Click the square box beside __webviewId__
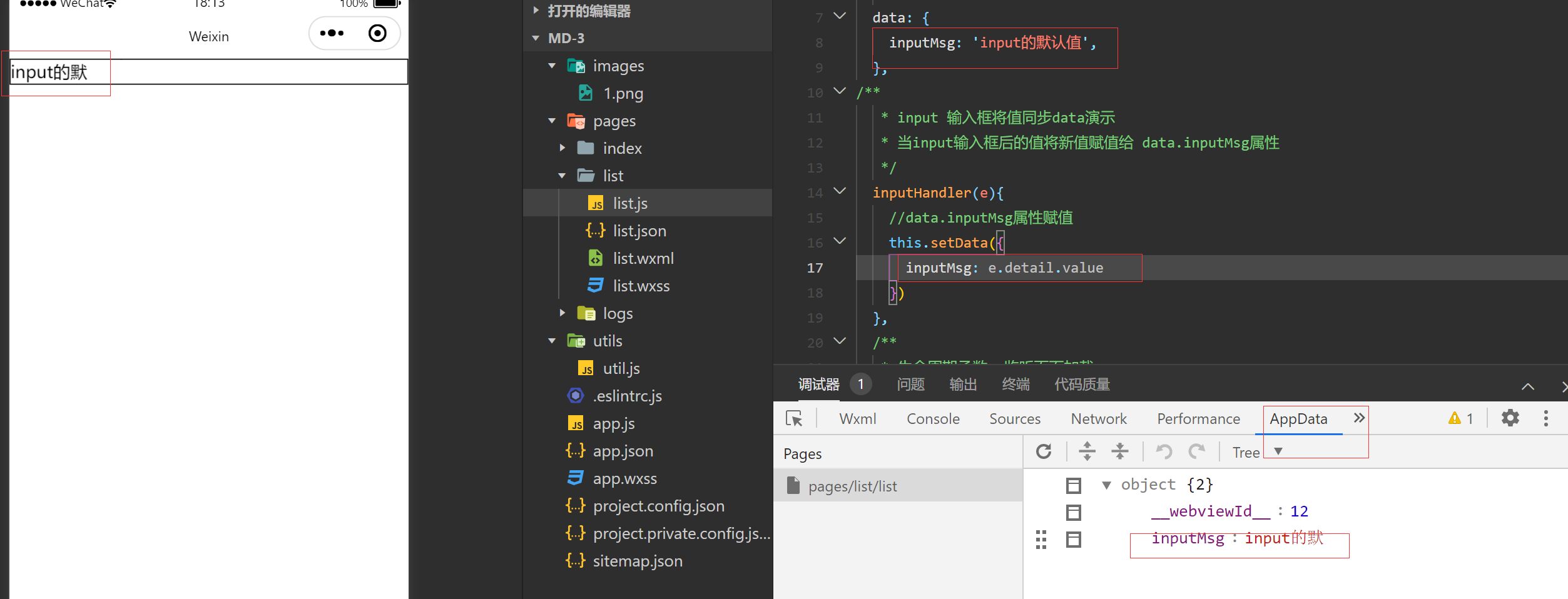Viewport: 1568px width, 599px height. click(x=1074, y=513)
